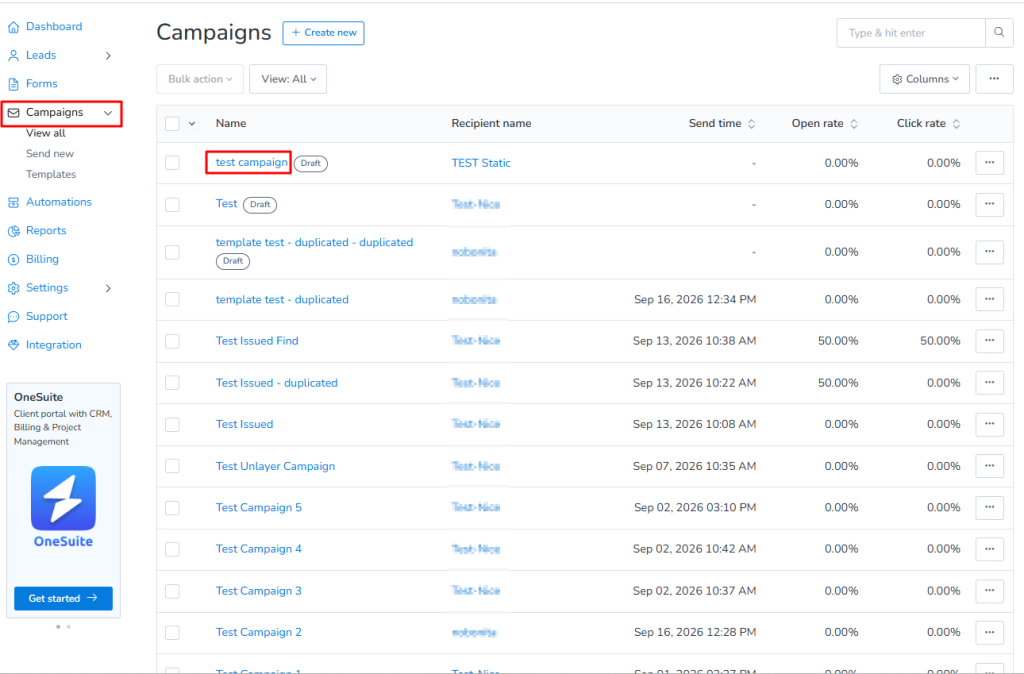Go to Billing in sidebar

coord(42,259)
